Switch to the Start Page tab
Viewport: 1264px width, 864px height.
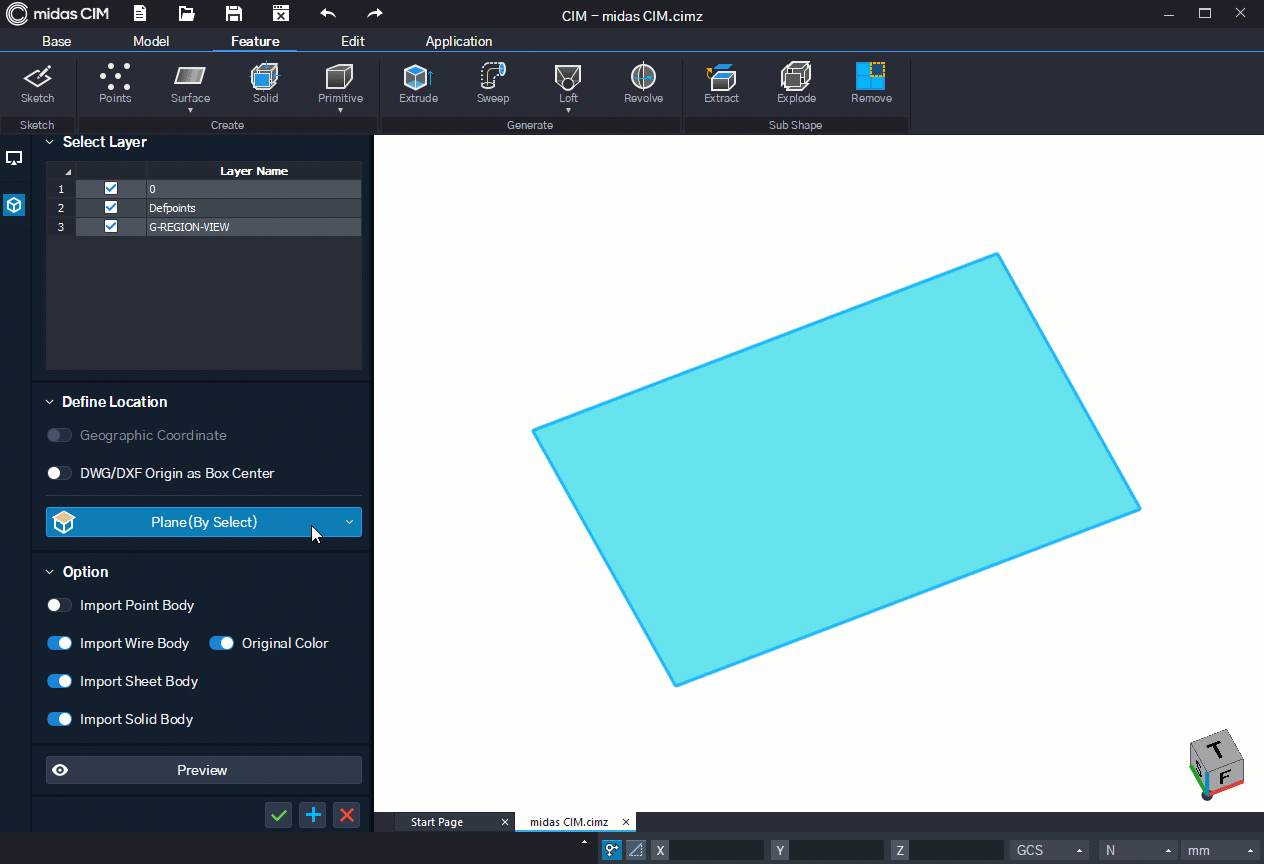pyautogui.click(x=437, y=822)
